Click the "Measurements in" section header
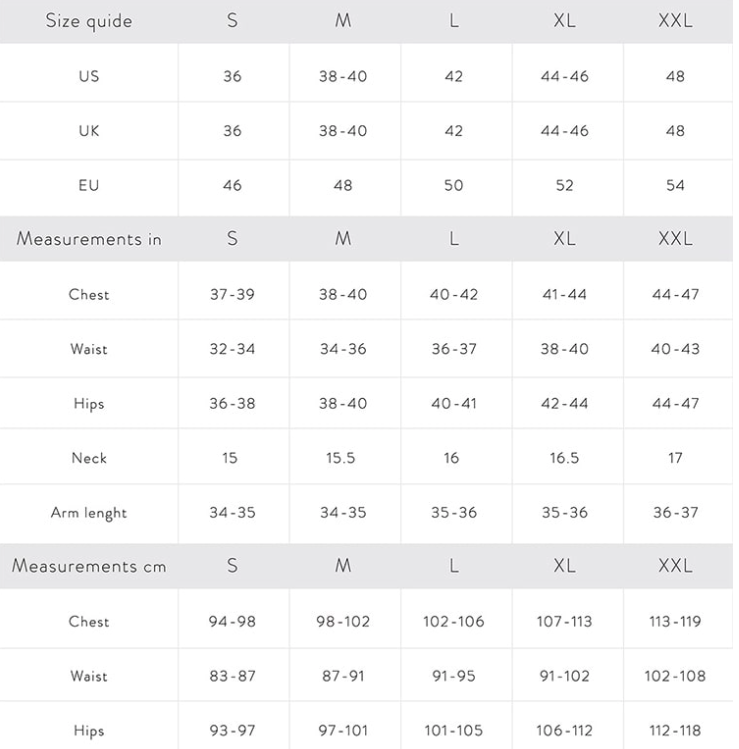The height and width of the screenshot is (749, 739). pyautogui.click(x=89, y=238)
